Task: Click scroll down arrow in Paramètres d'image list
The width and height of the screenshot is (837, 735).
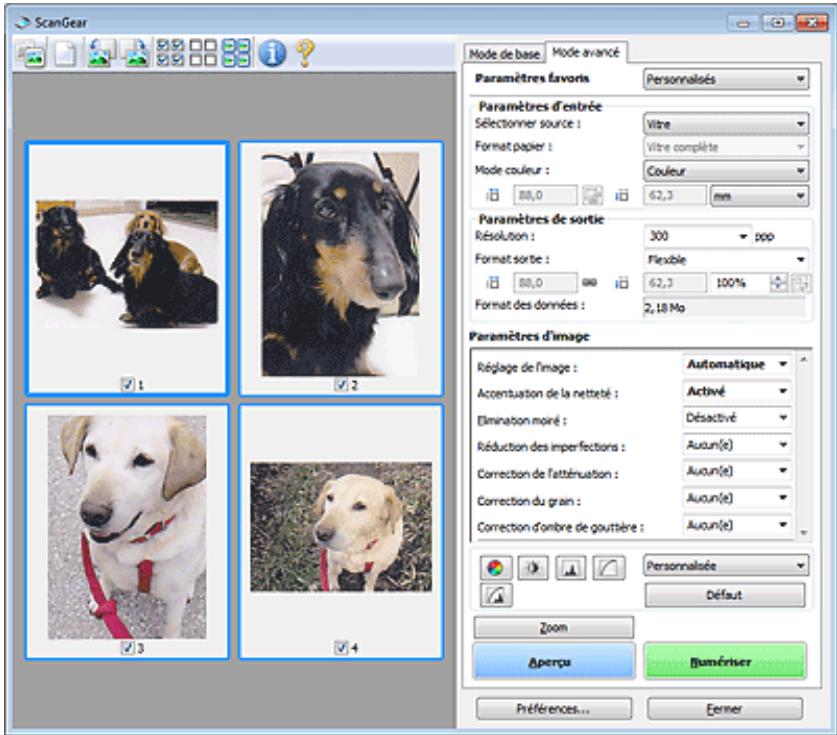Action: pos(803,533)
